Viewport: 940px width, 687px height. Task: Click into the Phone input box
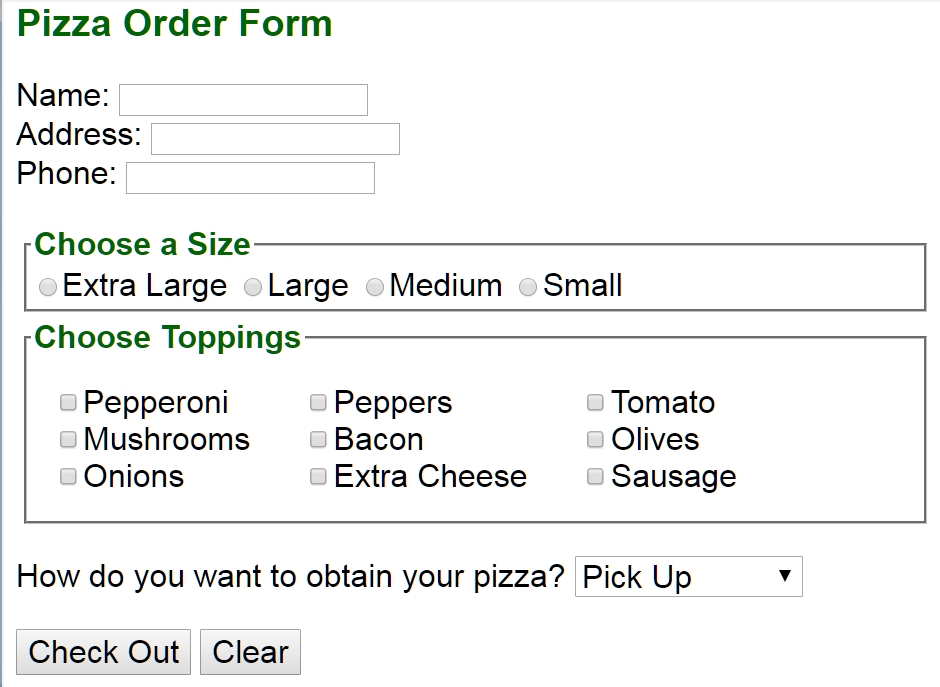[x=250, y=178]
